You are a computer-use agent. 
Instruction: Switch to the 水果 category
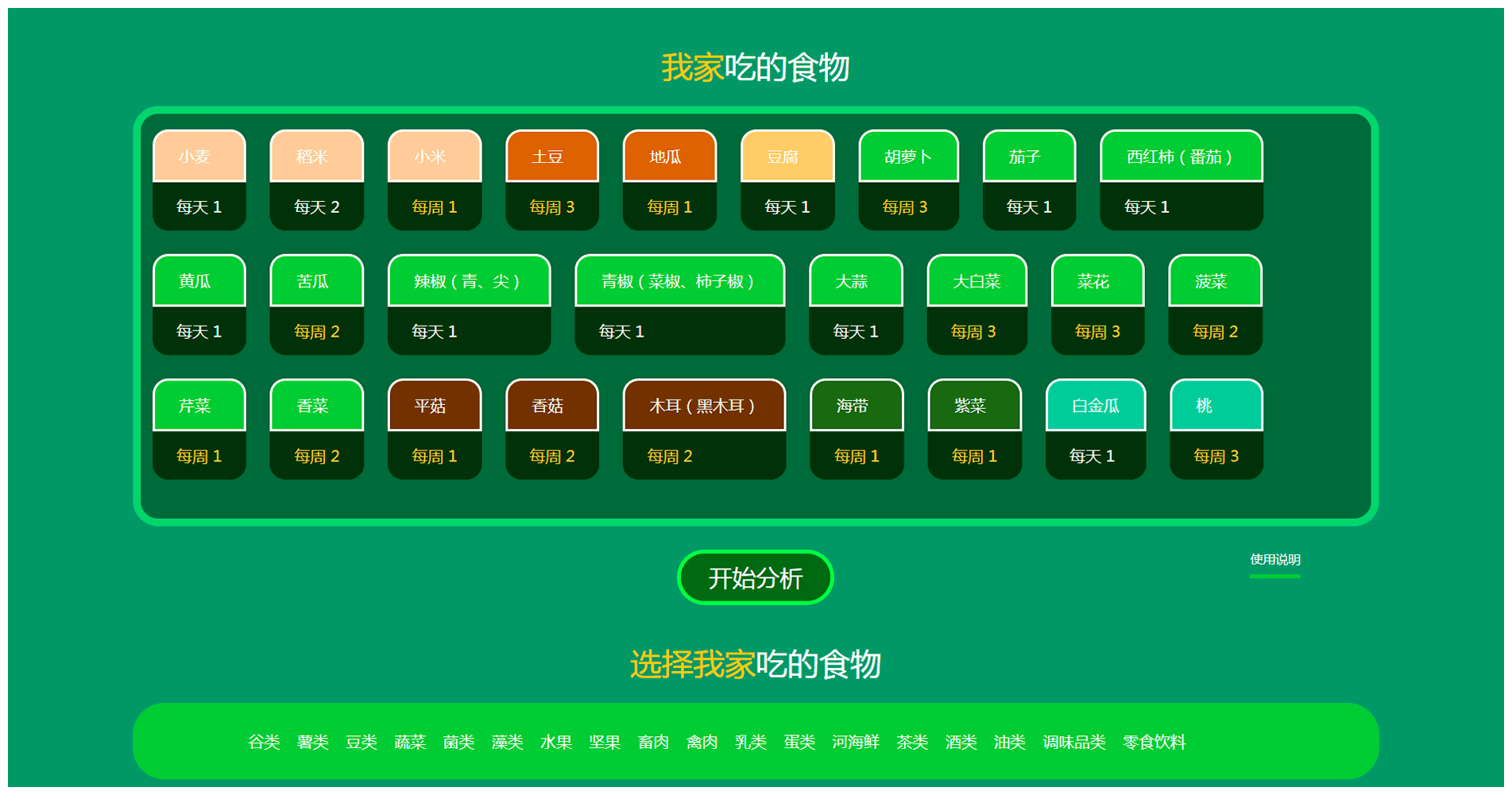click(556, 742)
